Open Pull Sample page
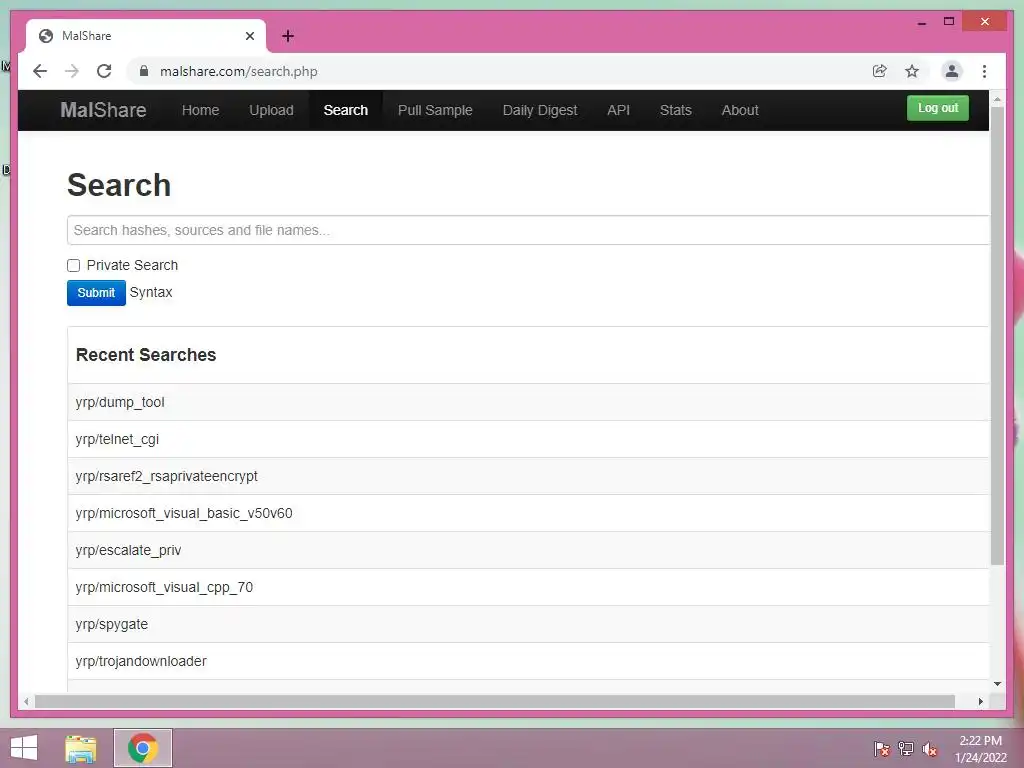Image resolution: width=1024 pixels, height=768 pixels. (x=435, y=110)
